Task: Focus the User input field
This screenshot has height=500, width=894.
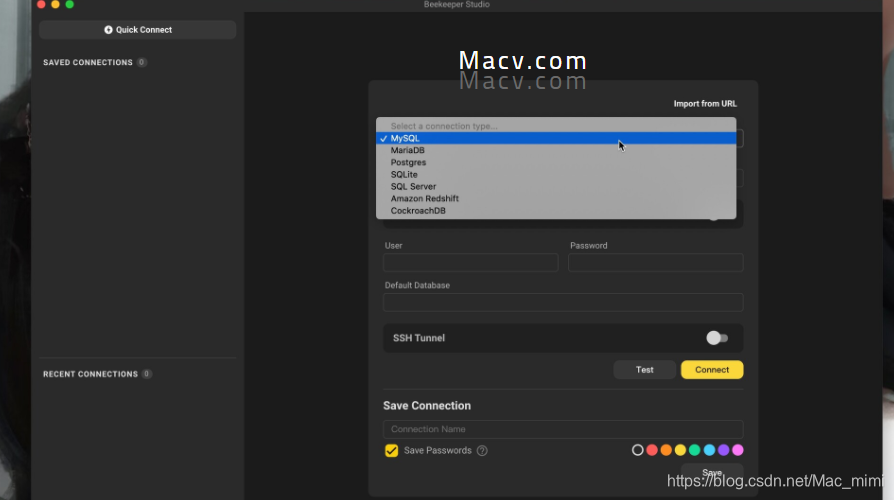Action: tap(470, 262)
